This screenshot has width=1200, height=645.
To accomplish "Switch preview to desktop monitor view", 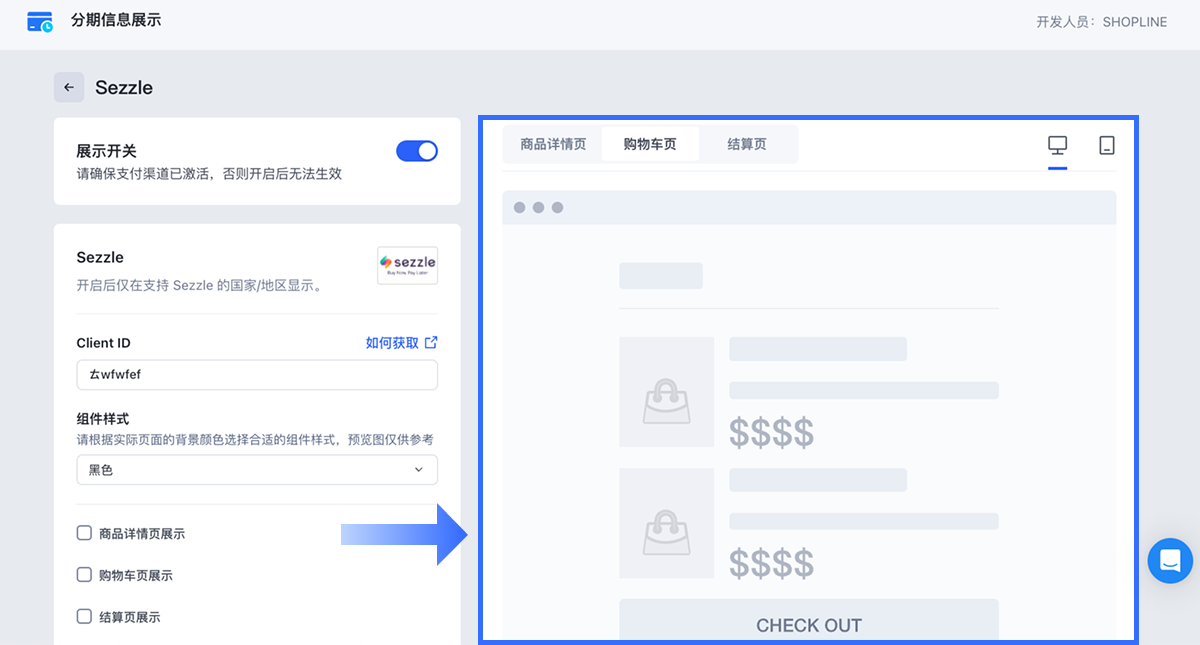I will pyautogui.click(x=1058, y=145).
